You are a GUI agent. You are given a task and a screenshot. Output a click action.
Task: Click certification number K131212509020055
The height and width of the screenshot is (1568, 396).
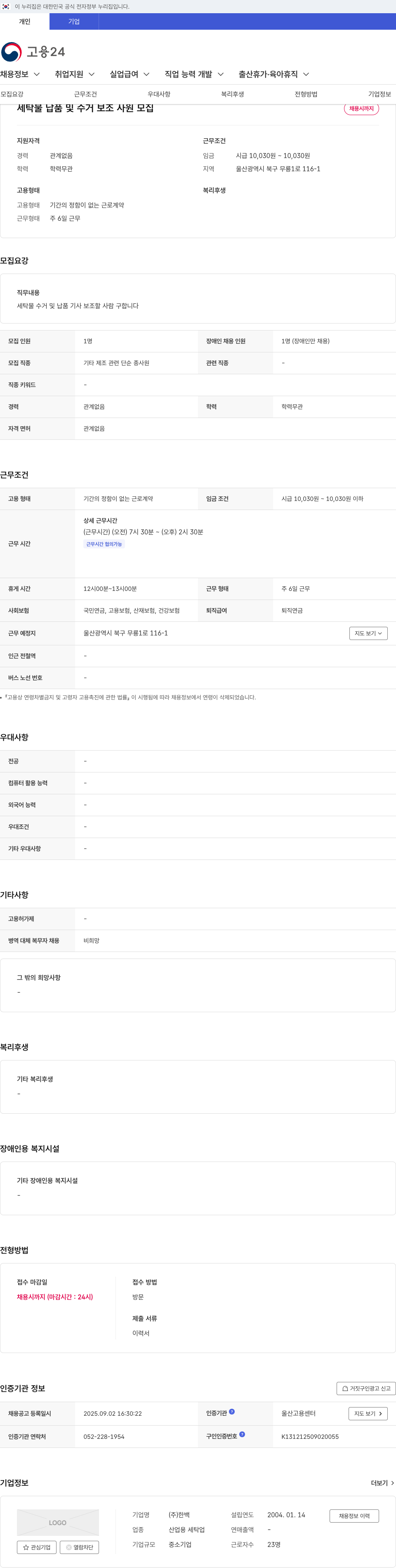pyautogui.click(x=310, y=1436)
